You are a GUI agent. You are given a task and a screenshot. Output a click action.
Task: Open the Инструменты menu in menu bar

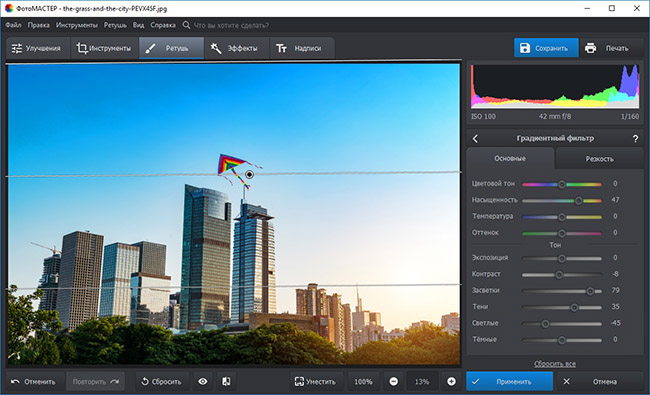tap(77, 25)
